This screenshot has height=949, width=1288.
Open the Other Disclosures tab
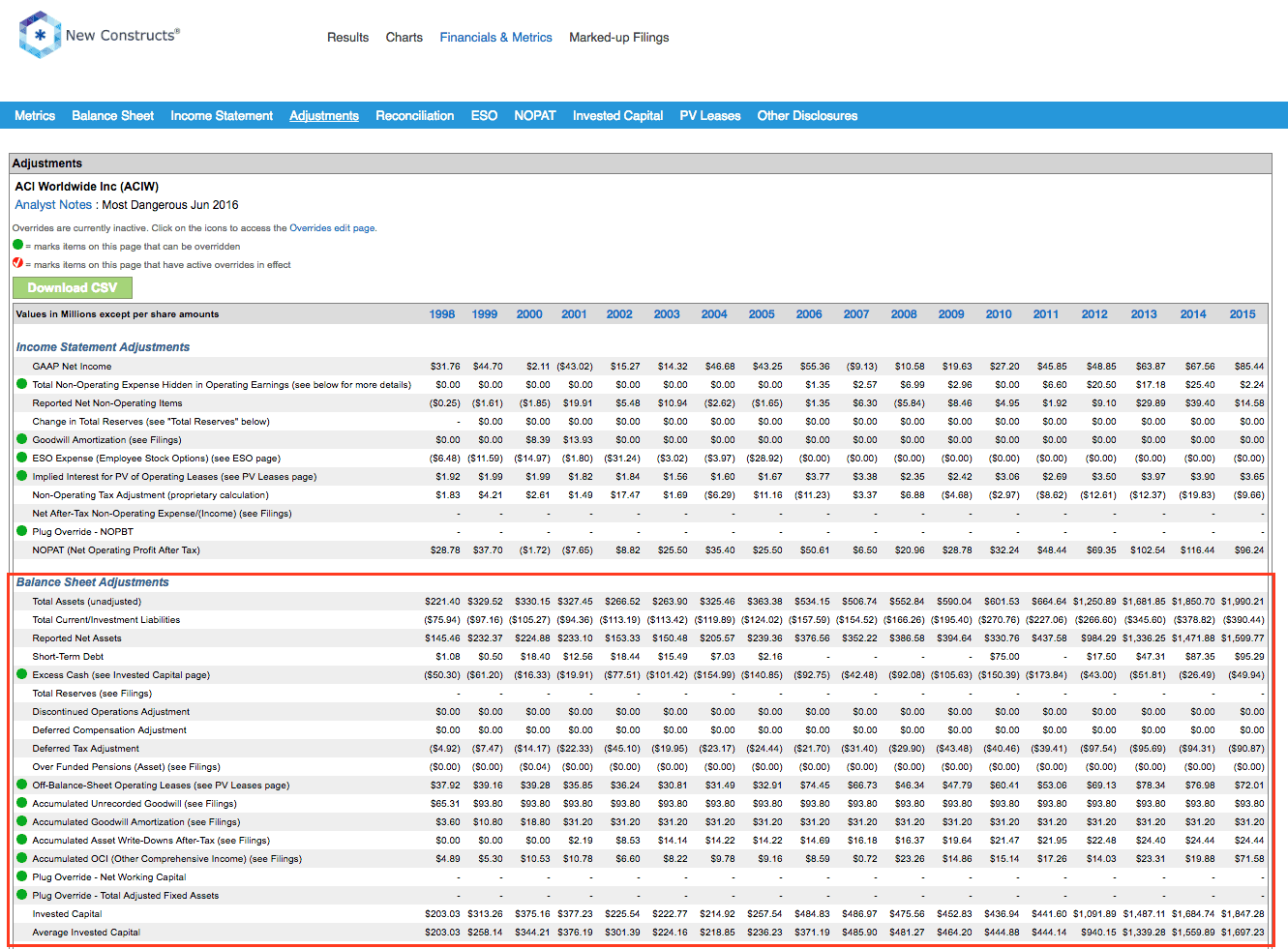pos(807,115)
